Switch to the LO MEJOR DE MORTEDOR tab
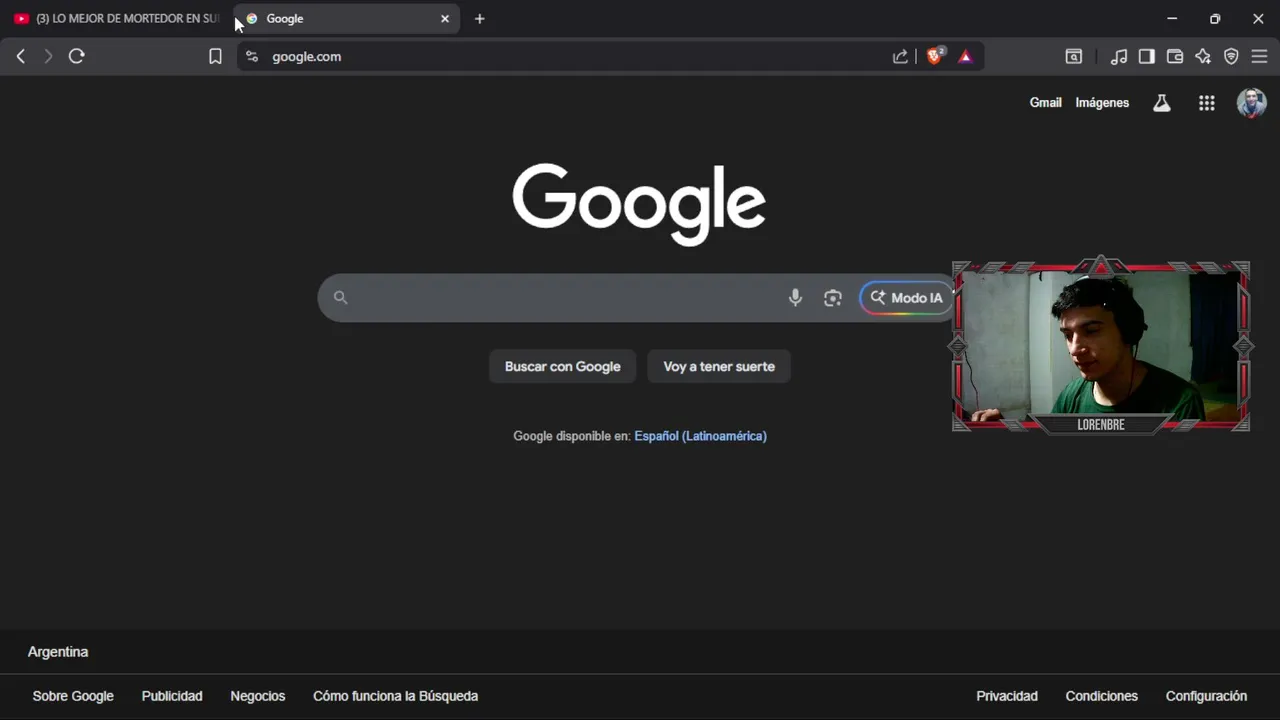 [116, 18]
